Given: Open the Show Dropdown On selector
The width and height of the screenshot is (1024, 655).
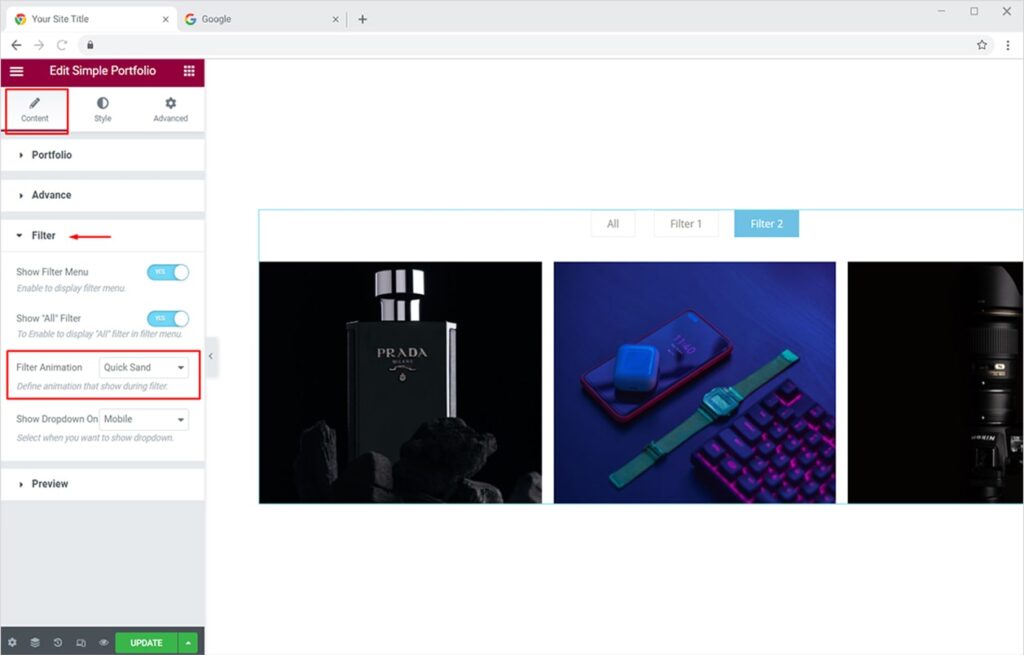Looking at the screenshot, I should [x=144, y=419].
